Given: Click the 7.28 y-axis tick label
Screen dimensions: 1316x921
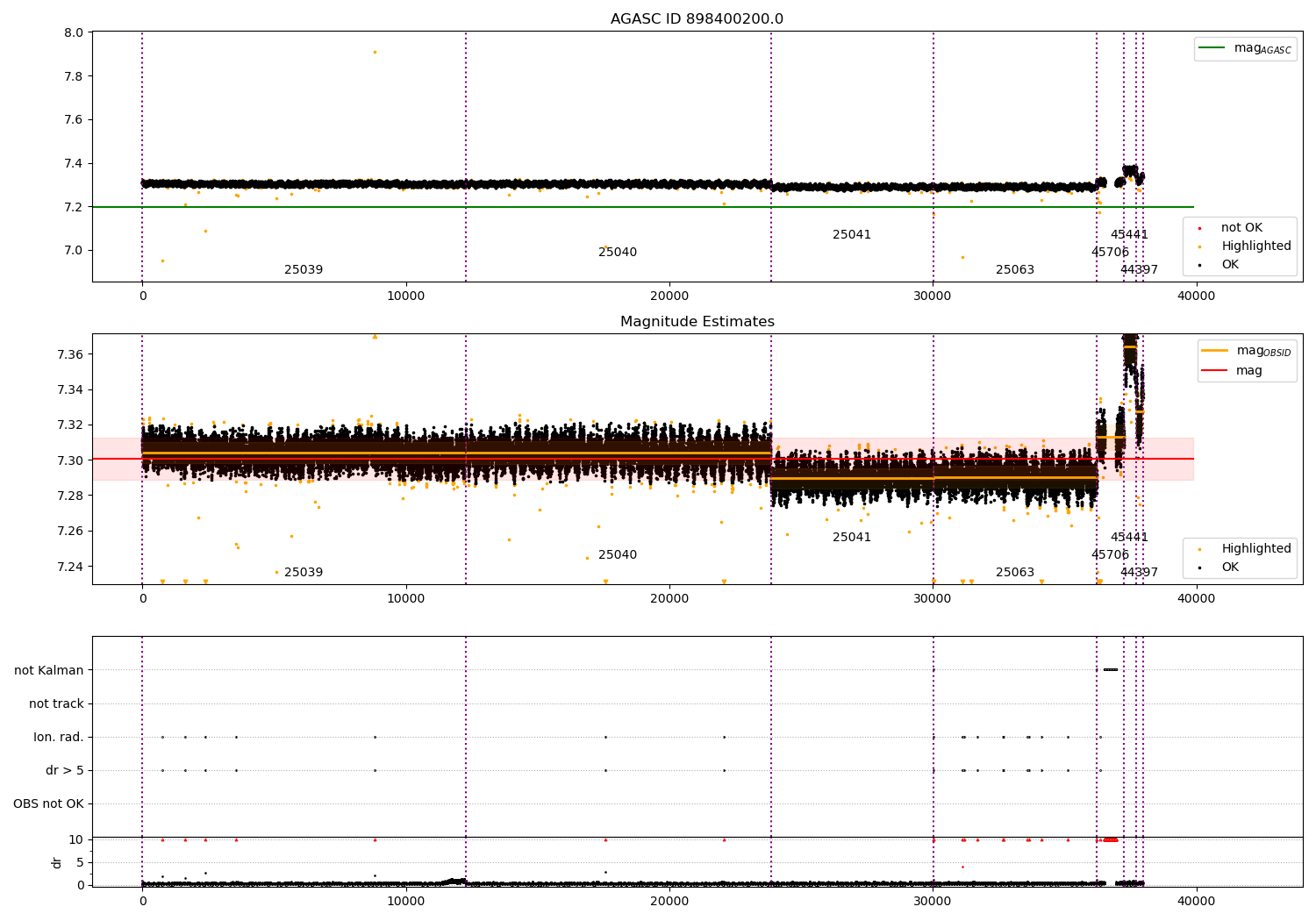Looking at the screenshot, I should [70, 496].
